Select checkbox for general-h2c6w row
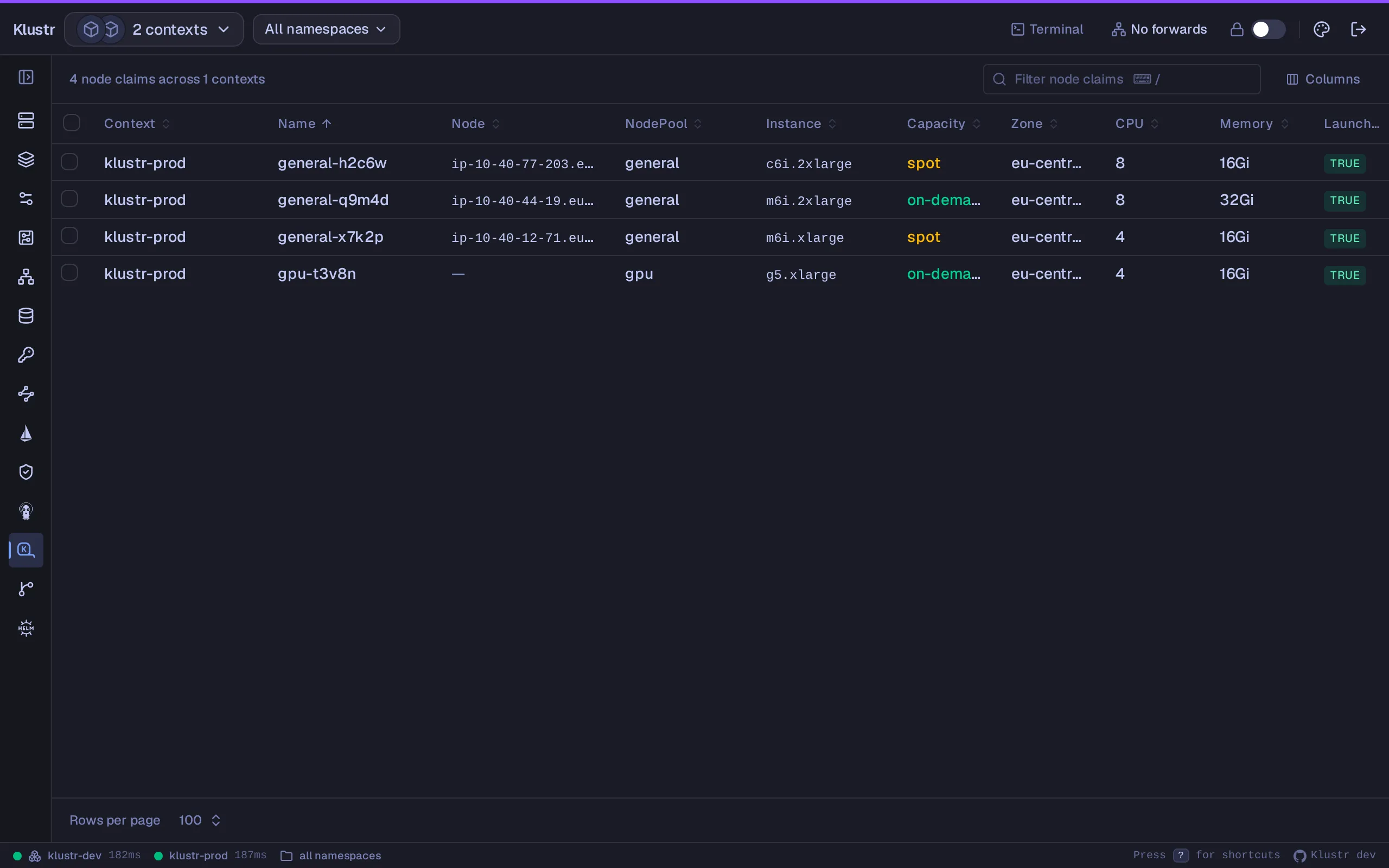1389x868 pixels. pos(69,162)
